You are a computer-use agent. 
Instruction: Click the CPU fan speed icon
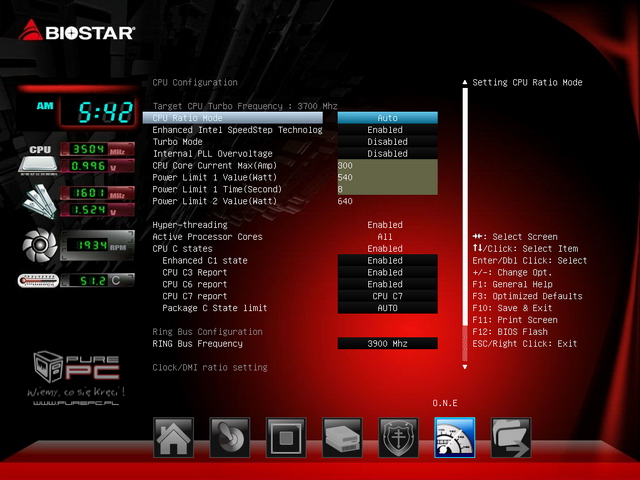pos(40,244)
